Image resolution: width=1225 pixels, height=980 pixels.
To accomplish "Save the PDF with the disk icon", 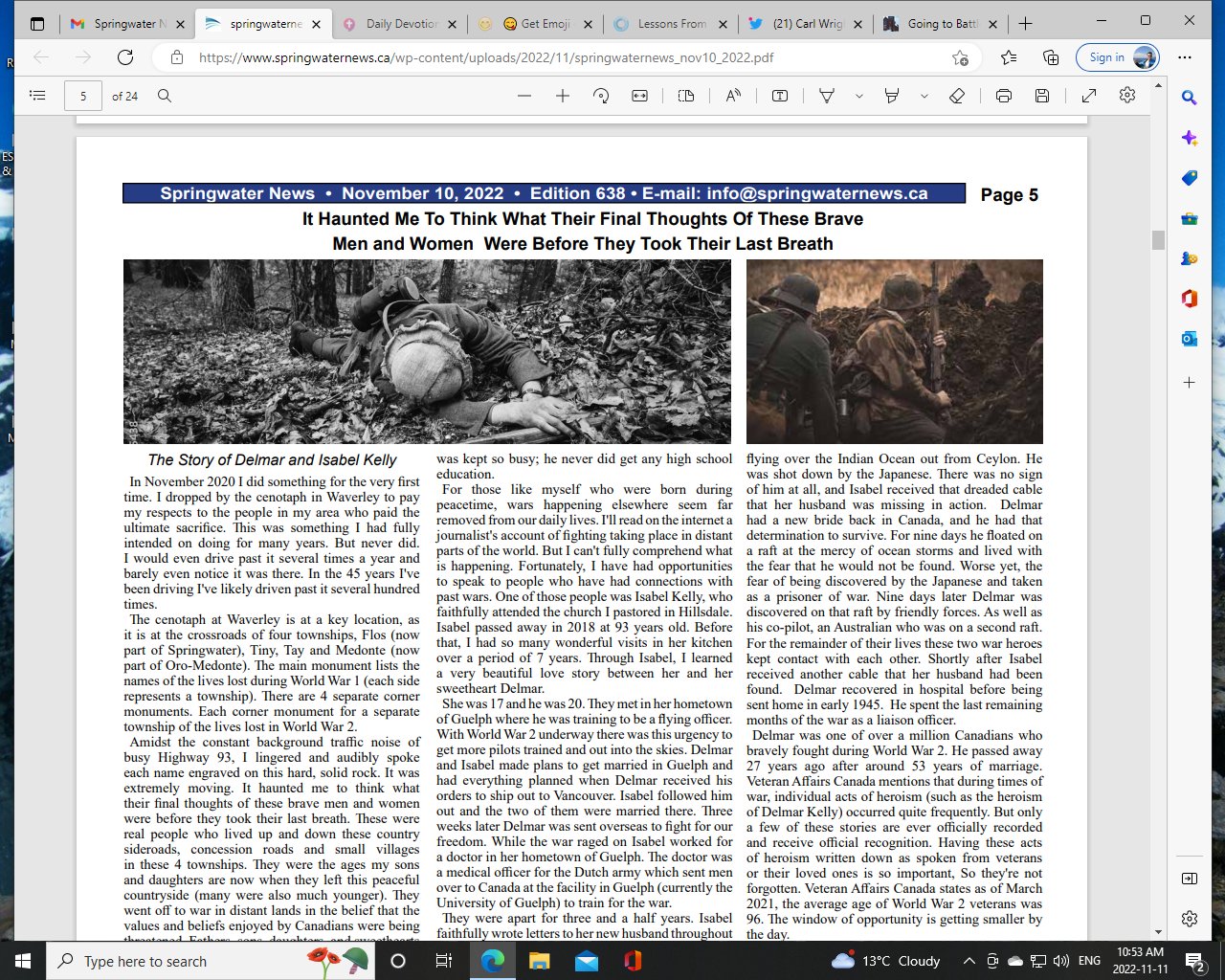I will tap(1042, 96).
